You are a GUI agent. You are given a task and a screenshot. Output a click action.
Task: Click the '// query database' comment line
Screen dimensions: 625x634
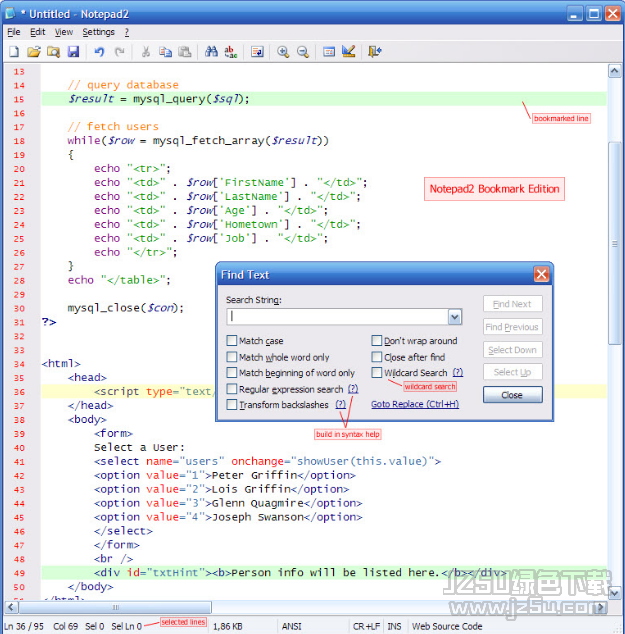tap(123, 85)
